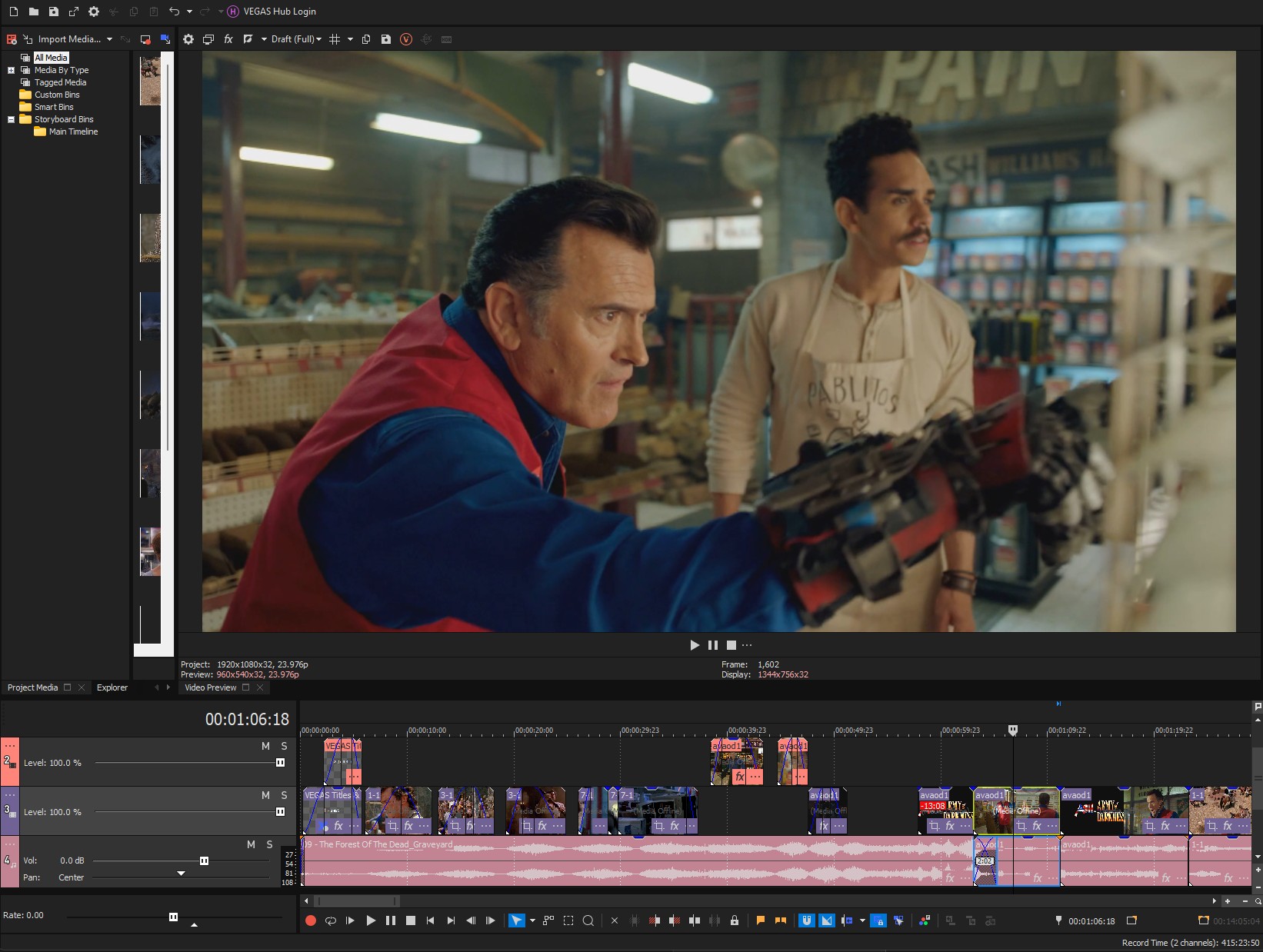Screen dimensions: 1263x952
Task: Insert a marker with the orange flag
Action: click(761, 920)
